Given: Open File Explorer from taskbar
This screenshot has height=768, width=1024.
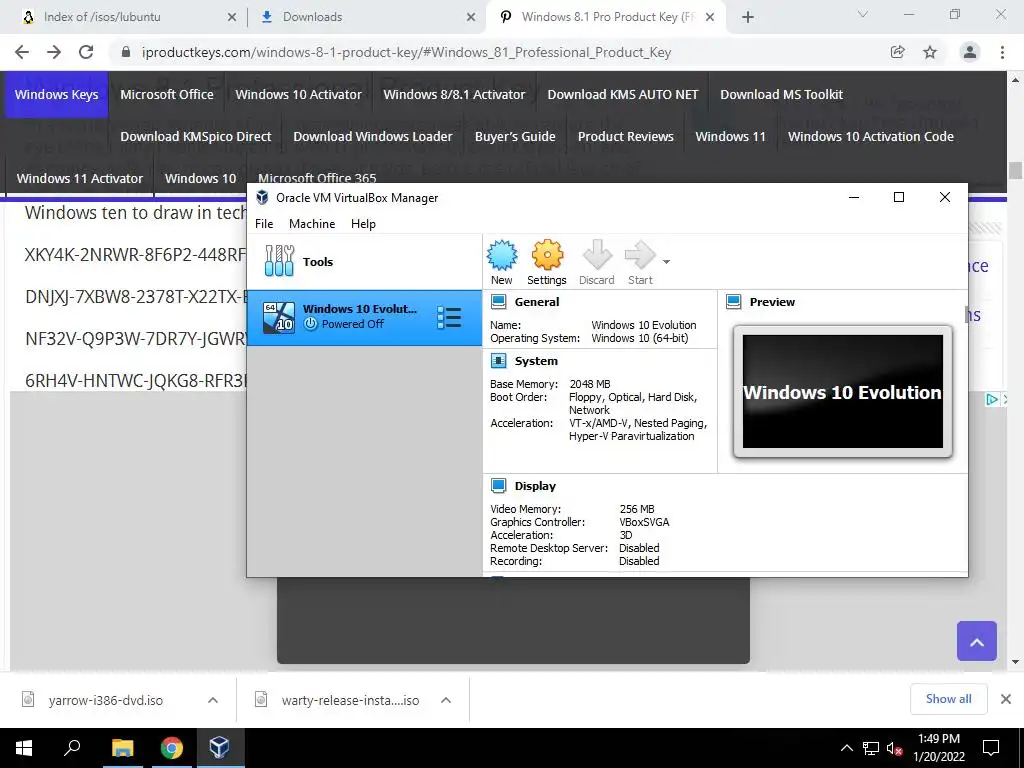Looking at the screenshot, I should tap(122, 748).
